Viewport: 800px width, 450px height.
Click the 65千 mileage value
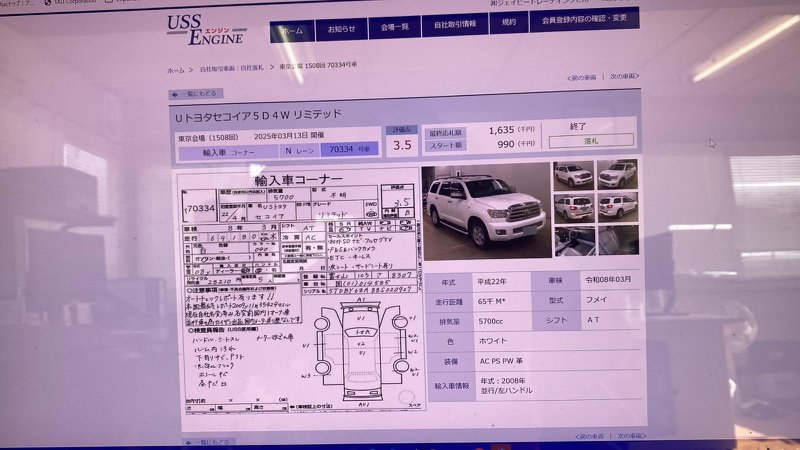click(x=491, y=302)
